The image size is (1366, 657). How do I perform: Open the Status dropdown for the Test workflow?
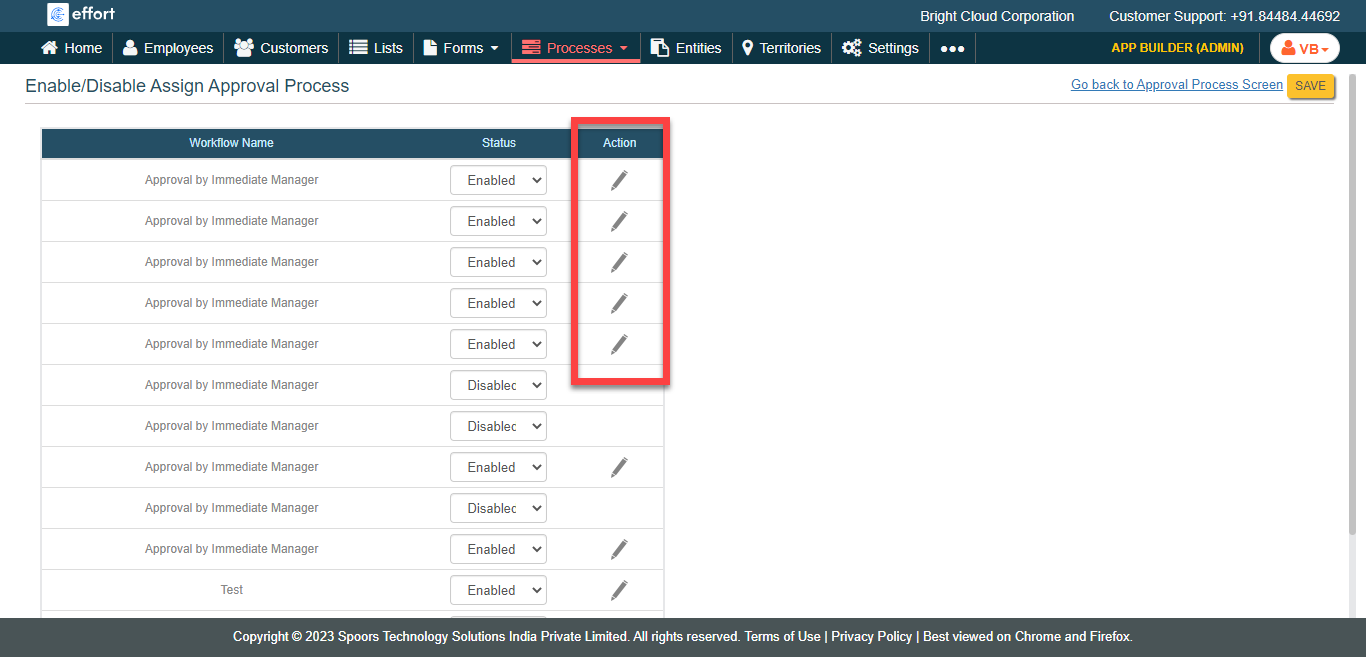[498, 590]
